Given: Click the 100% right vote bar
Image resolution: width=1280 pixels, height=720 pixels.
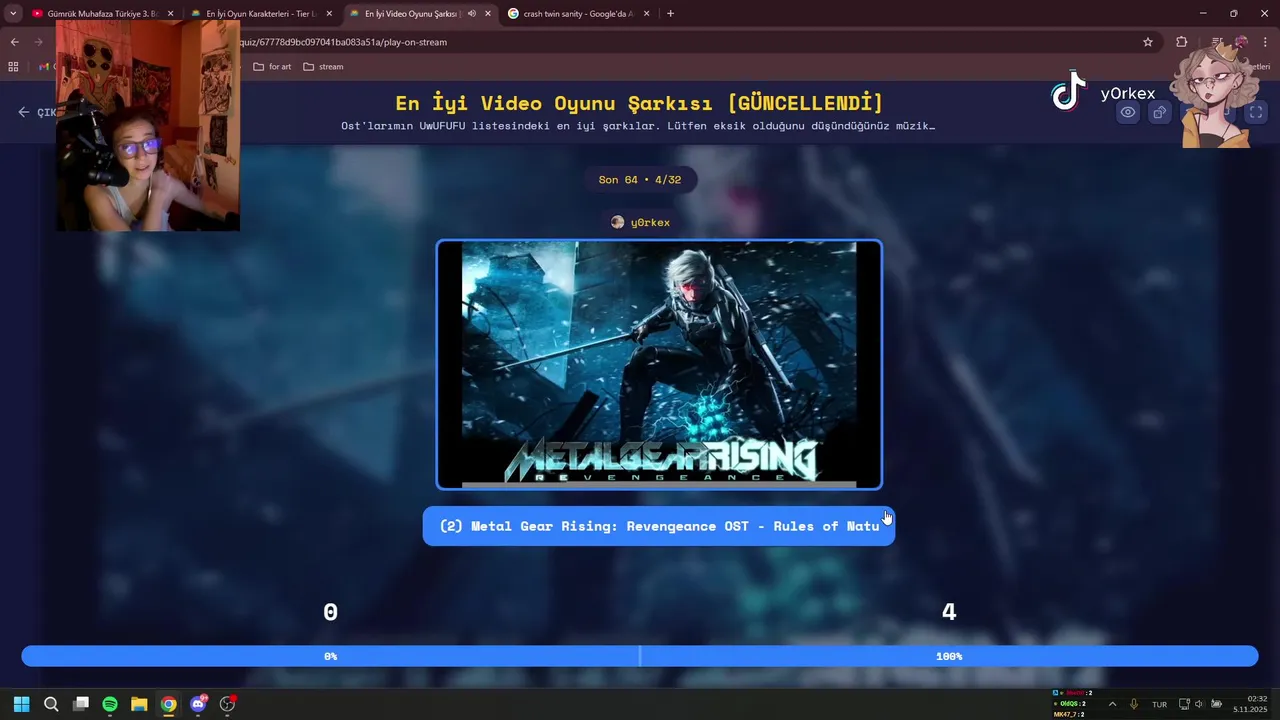Looking at the screenshot, I should (x=949, y=656).
